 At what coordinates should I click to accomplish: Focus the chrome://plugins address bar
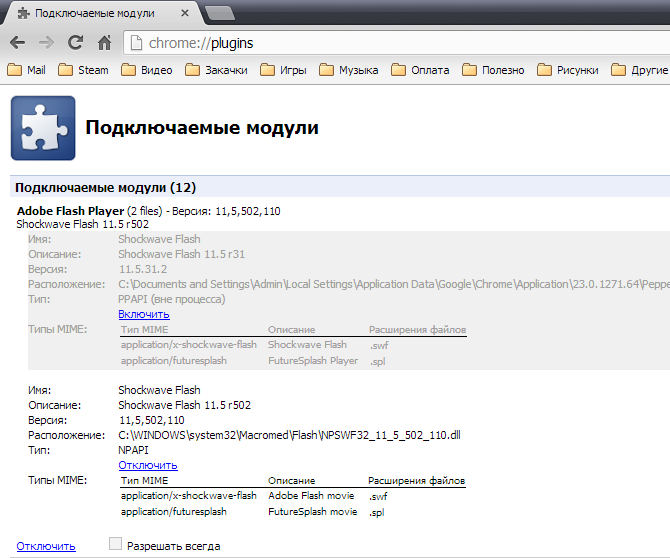tap(397, 43)
